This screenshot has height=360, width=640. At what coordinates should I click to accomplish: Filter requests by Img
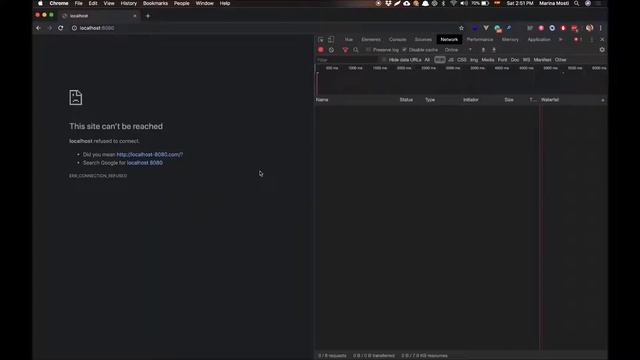point(474,60)
